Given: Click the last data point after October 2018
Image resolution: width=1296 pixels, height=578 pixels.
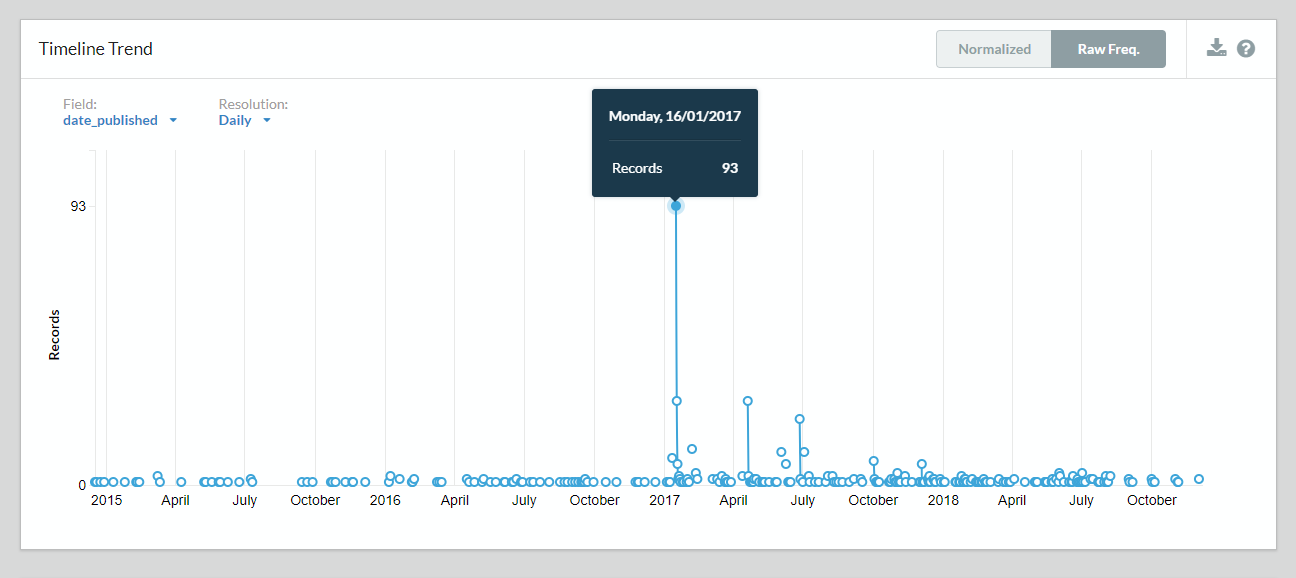Looking at the screenshot, I should (1199, 479).
